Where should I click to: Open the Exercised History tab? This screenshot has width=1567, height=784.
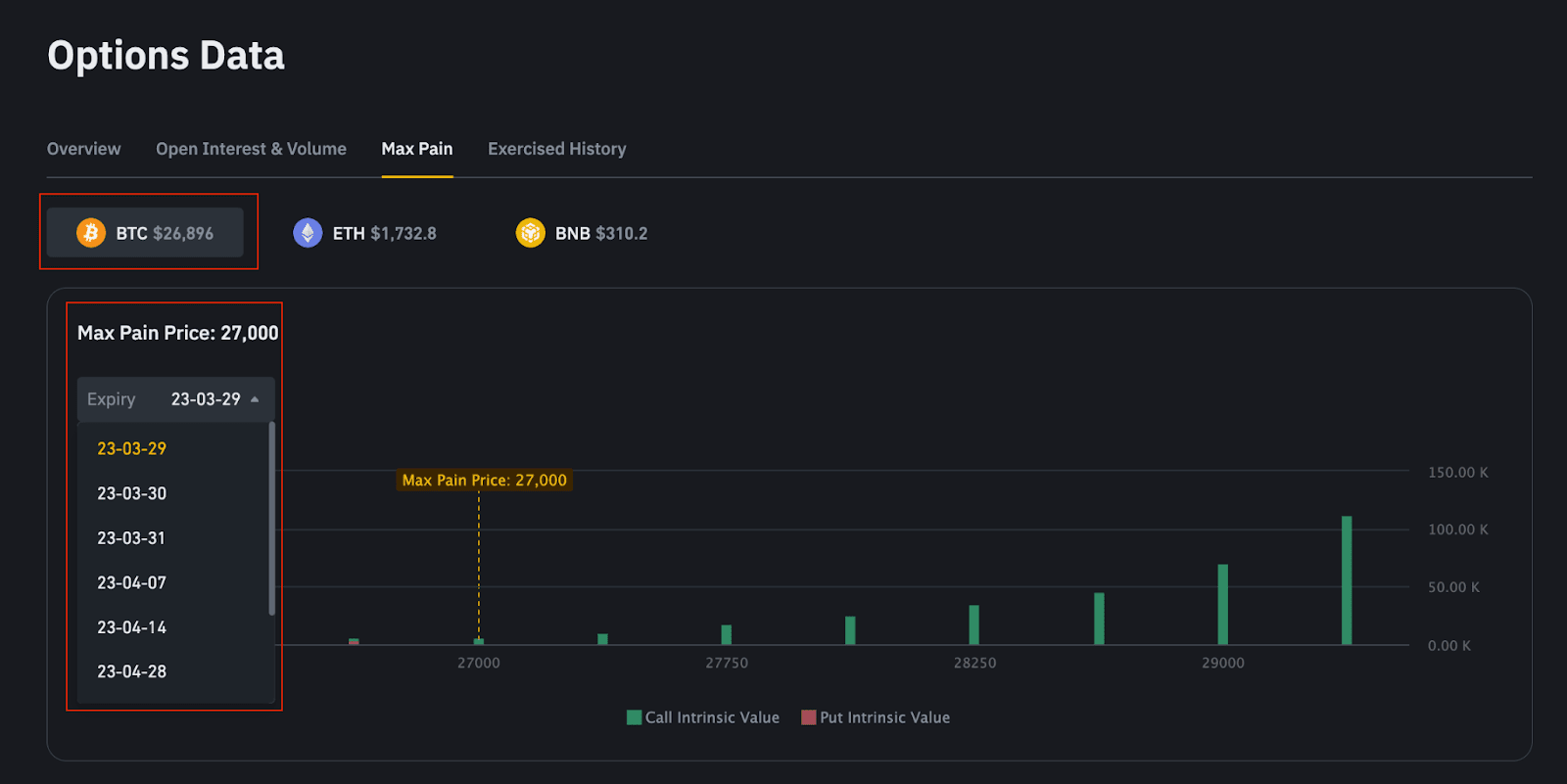pyautogui.click(x=557, y=149)
